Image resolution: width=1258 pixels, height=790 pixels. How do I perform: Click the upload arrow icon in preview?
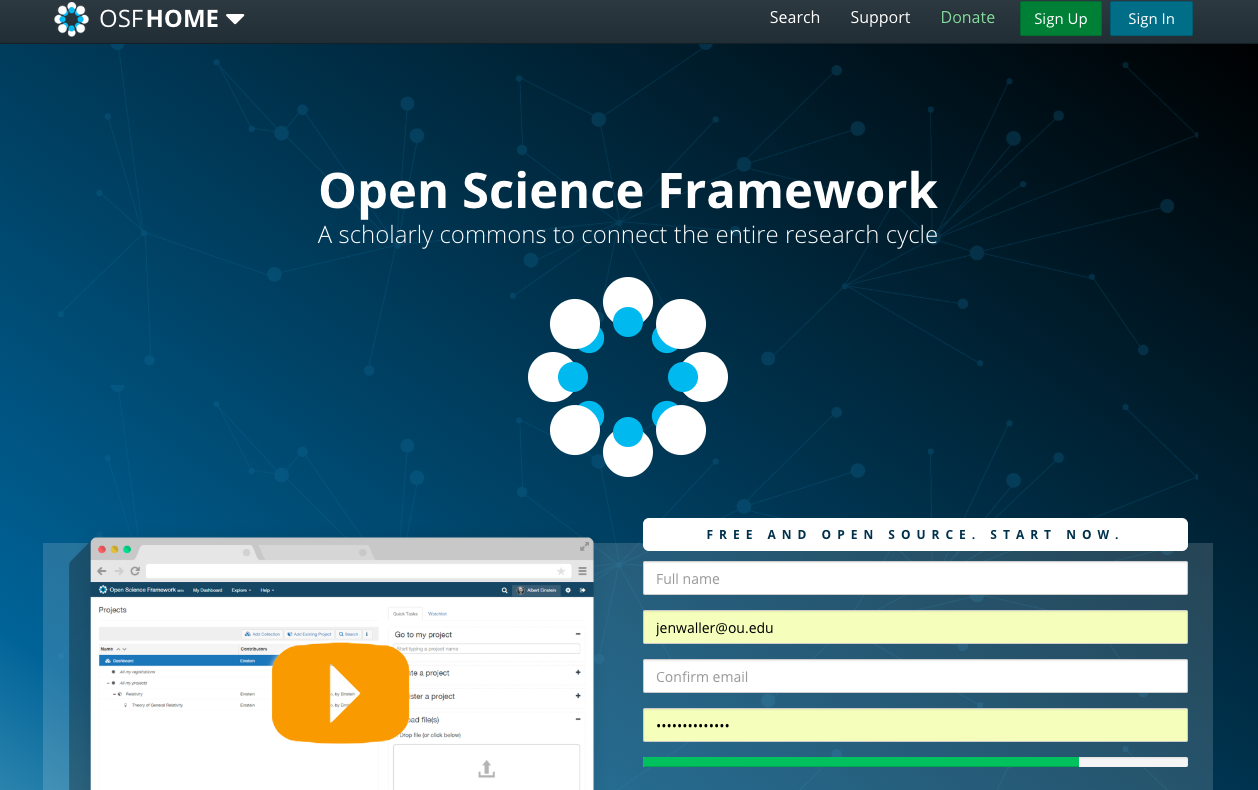(x=486, y=768)
